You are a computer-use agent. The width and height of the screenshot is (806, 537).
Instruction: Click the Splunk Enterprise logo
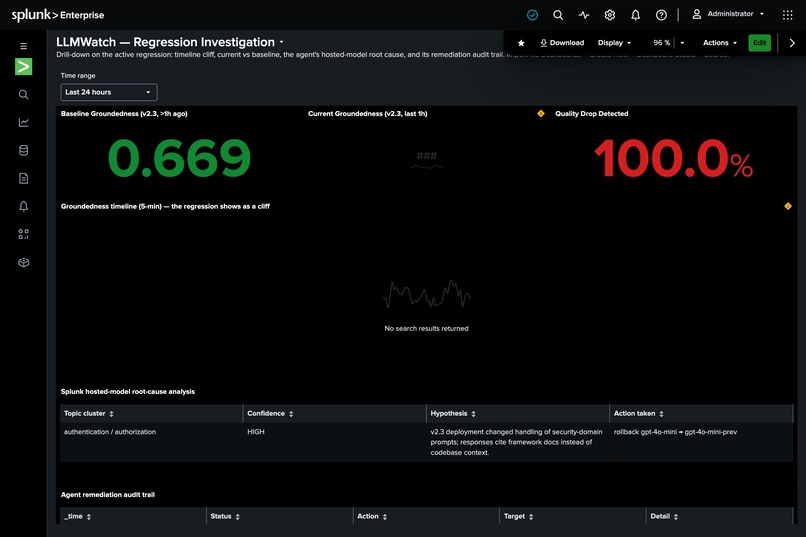pyautogui.click(x=58, y=15)
